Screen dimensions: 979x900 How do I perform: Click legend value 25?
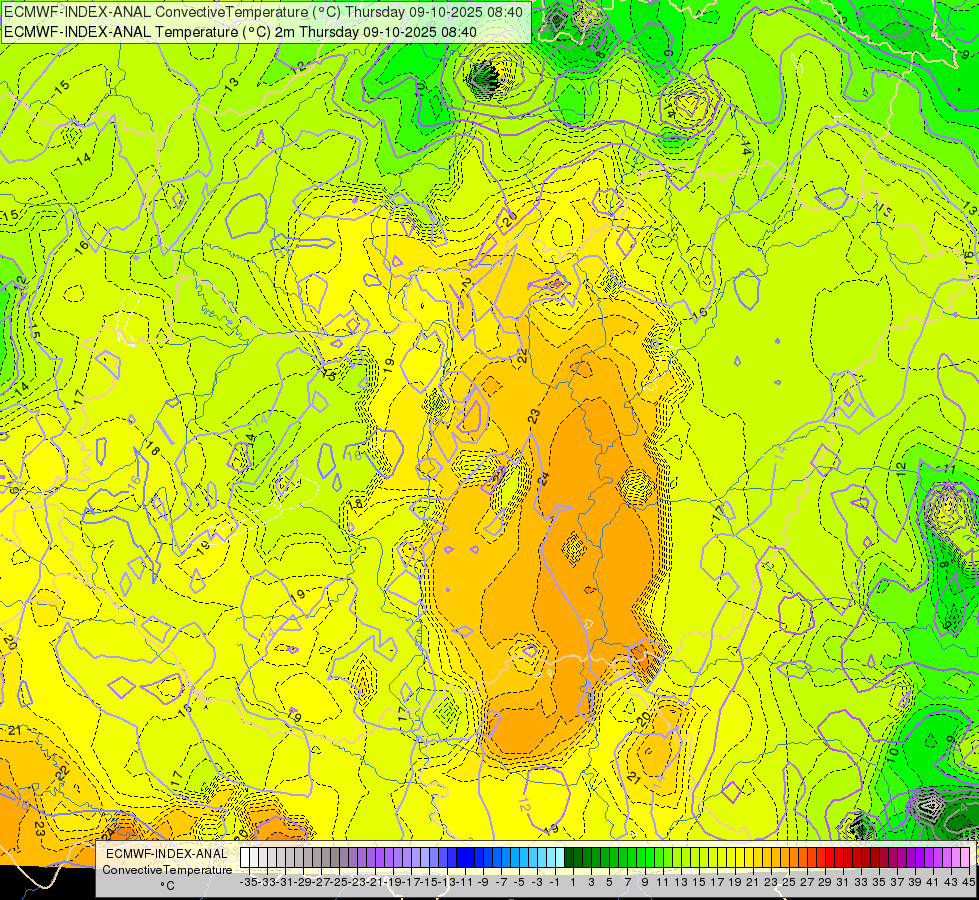(x=789, y=883)
